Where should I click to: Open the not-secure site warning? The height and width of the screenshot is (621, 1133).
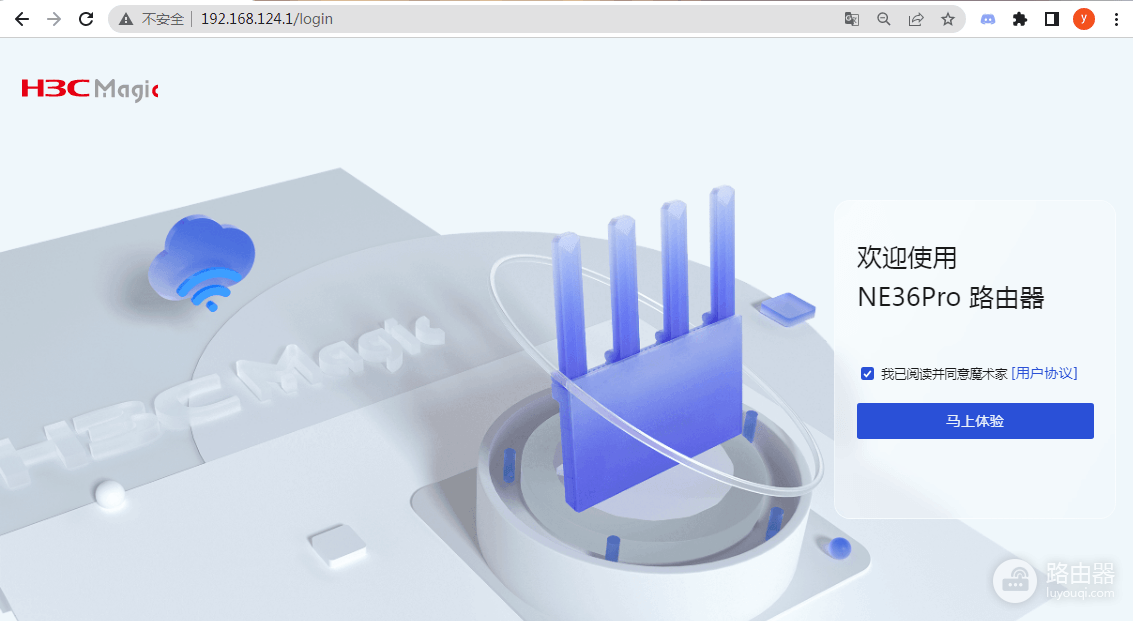click(x=151, y=19)
